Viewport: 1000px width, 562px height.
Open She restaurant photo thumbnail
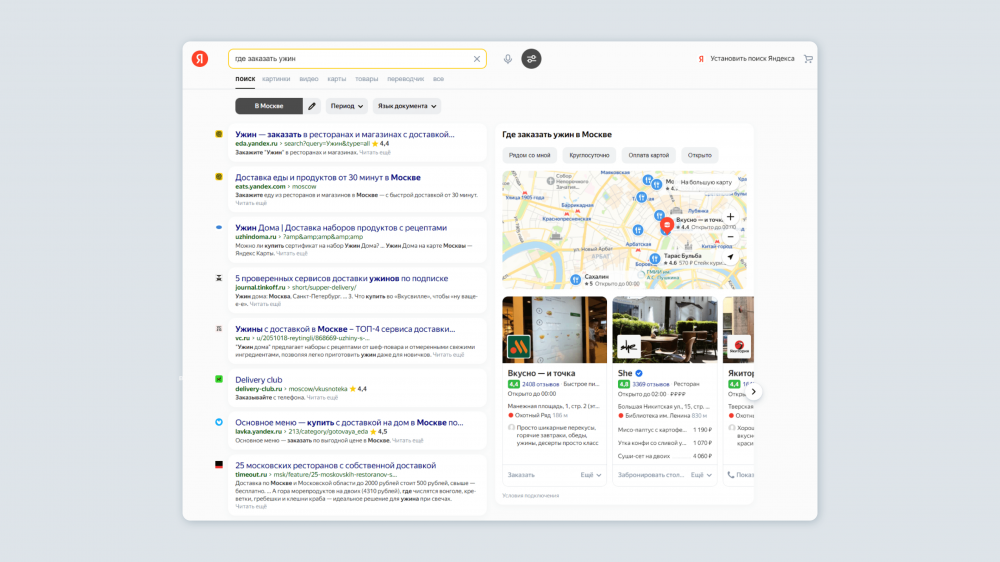point(665,330)
